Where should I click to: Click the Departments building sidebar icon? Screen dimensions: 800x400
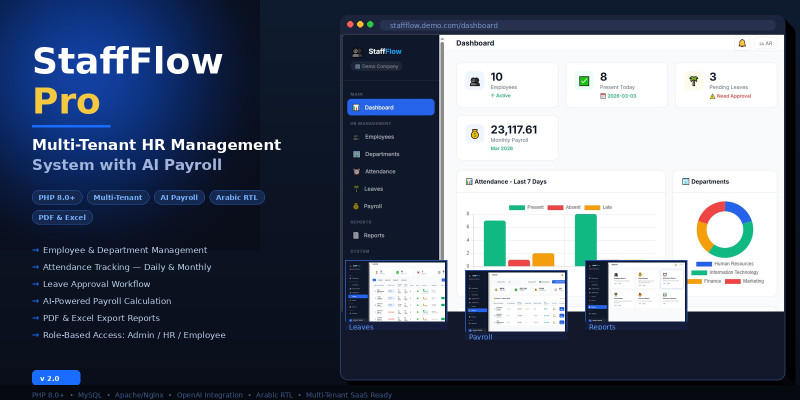pos(356,154)
